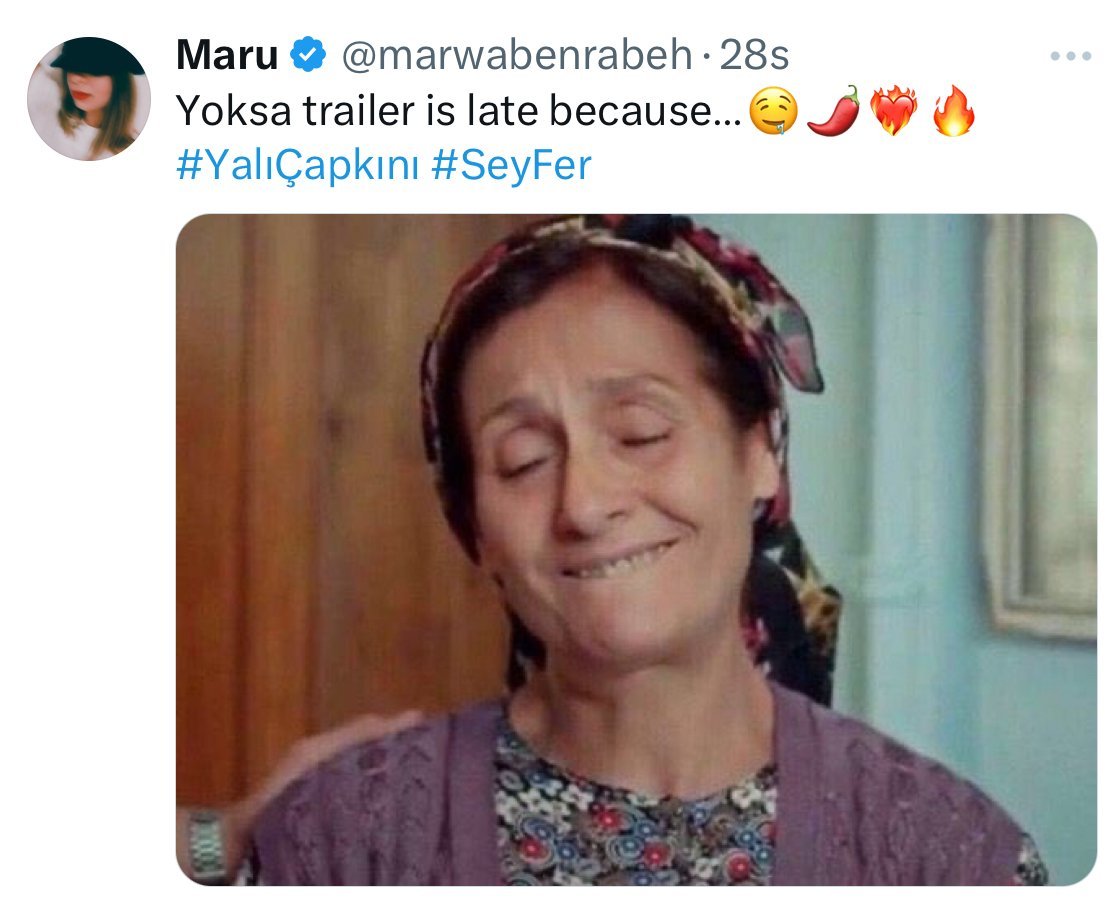Click the tweet text about Yoksa trailer
This screenshot has width=1106, height=912.
point(458,111)
